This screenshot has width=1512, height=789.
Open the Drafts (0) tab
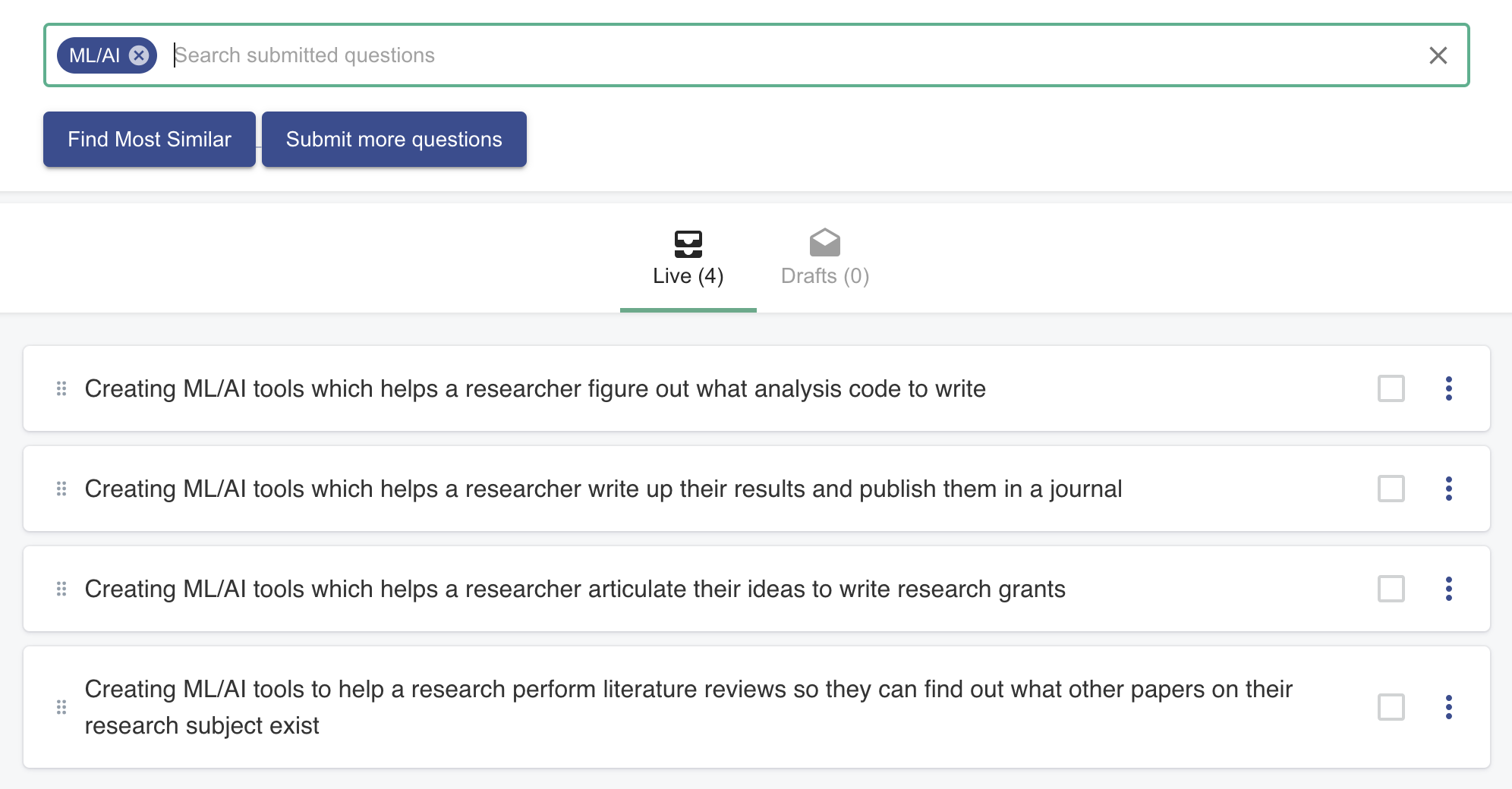tap(825, 259)
